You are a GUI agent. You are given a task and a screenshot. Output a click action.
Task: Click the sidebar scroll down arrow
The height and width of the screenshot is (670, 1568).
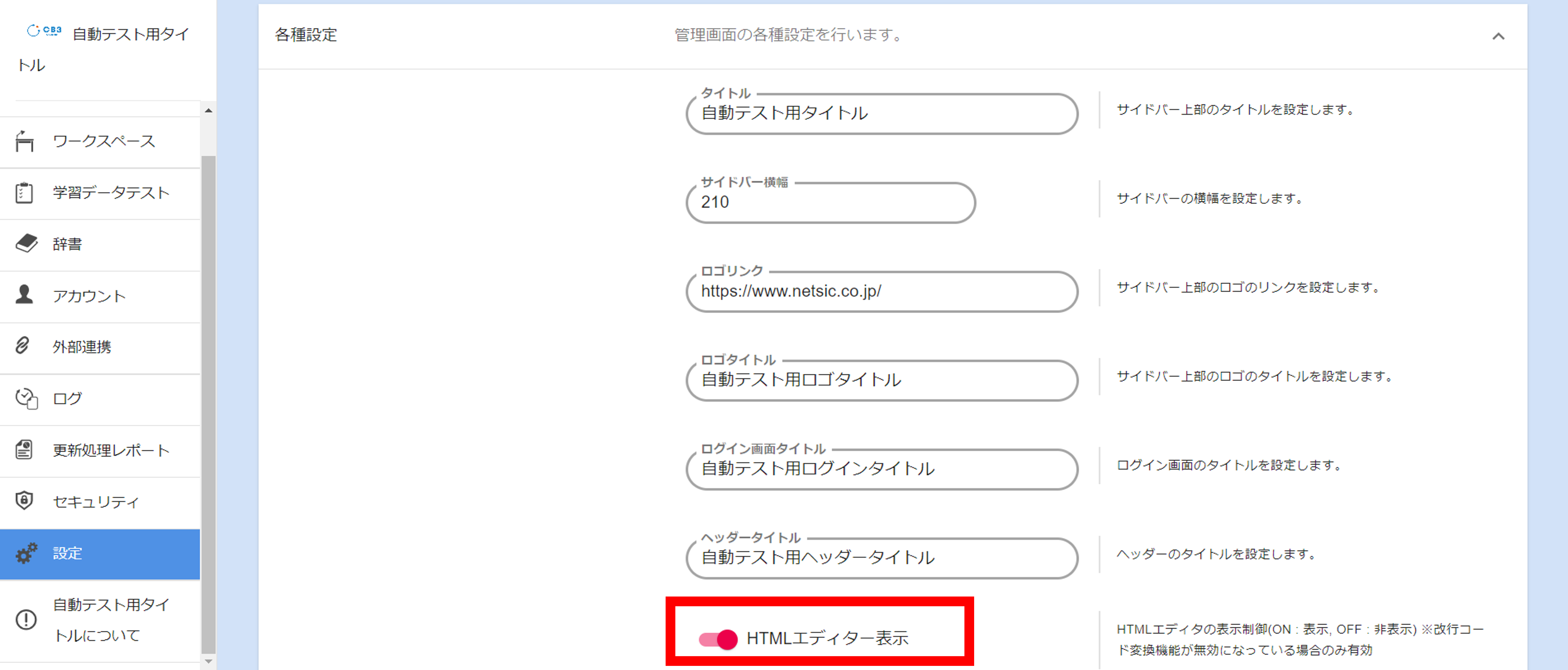(x=209, y=661)
